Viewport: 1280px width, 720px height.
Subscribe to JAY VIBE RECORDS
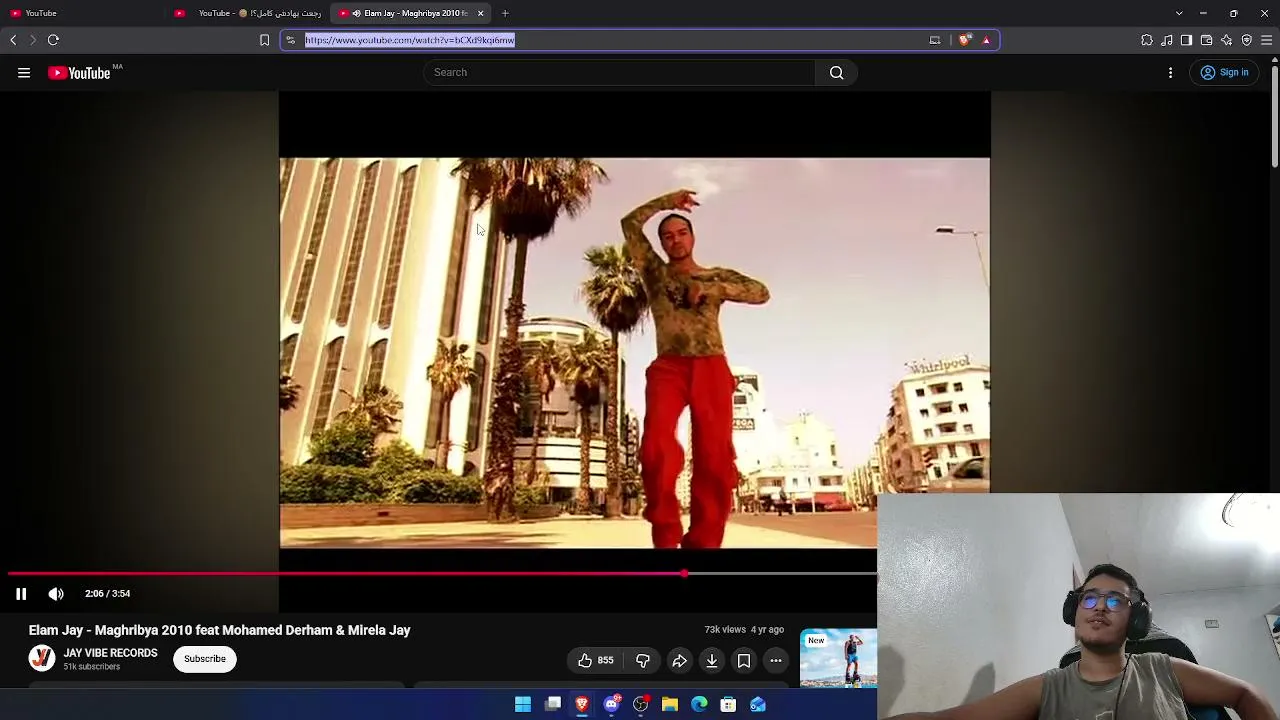pos(205,659)
